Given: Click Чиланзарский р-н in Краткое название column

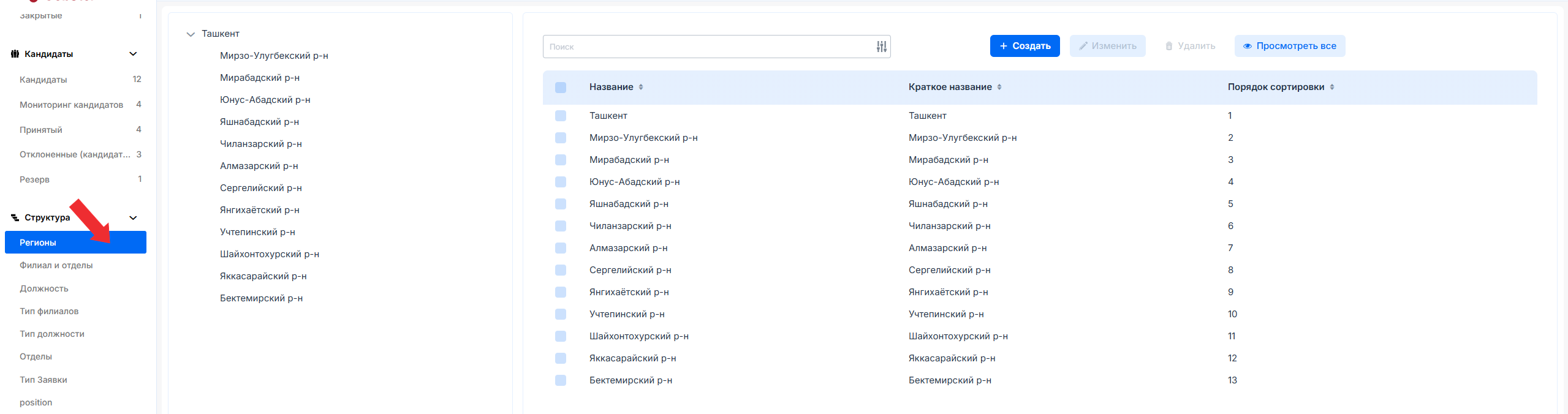Looking at the screenshot, I should 950,226.
